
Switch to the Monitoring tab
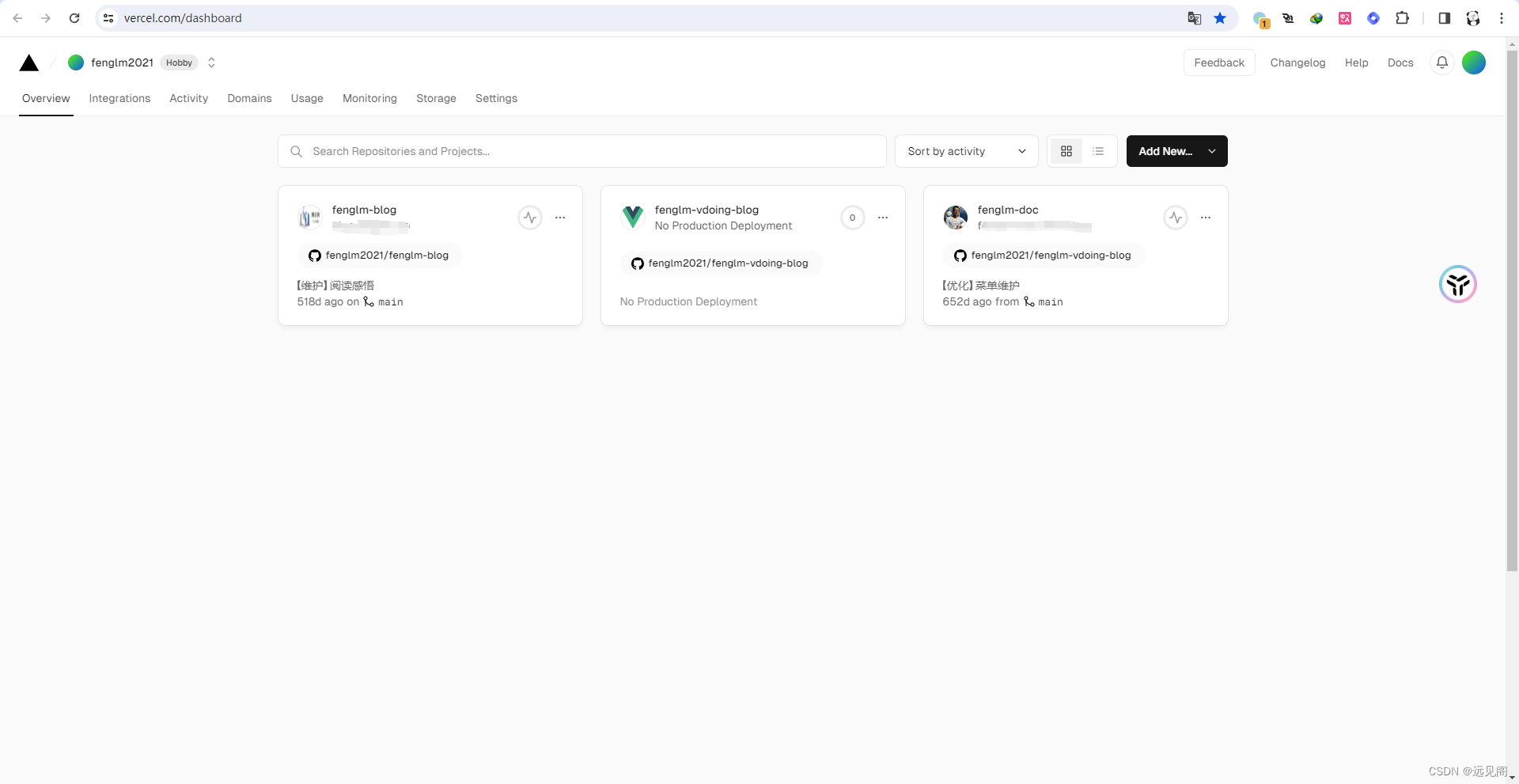pyautogui.click(x=369, y=98)
